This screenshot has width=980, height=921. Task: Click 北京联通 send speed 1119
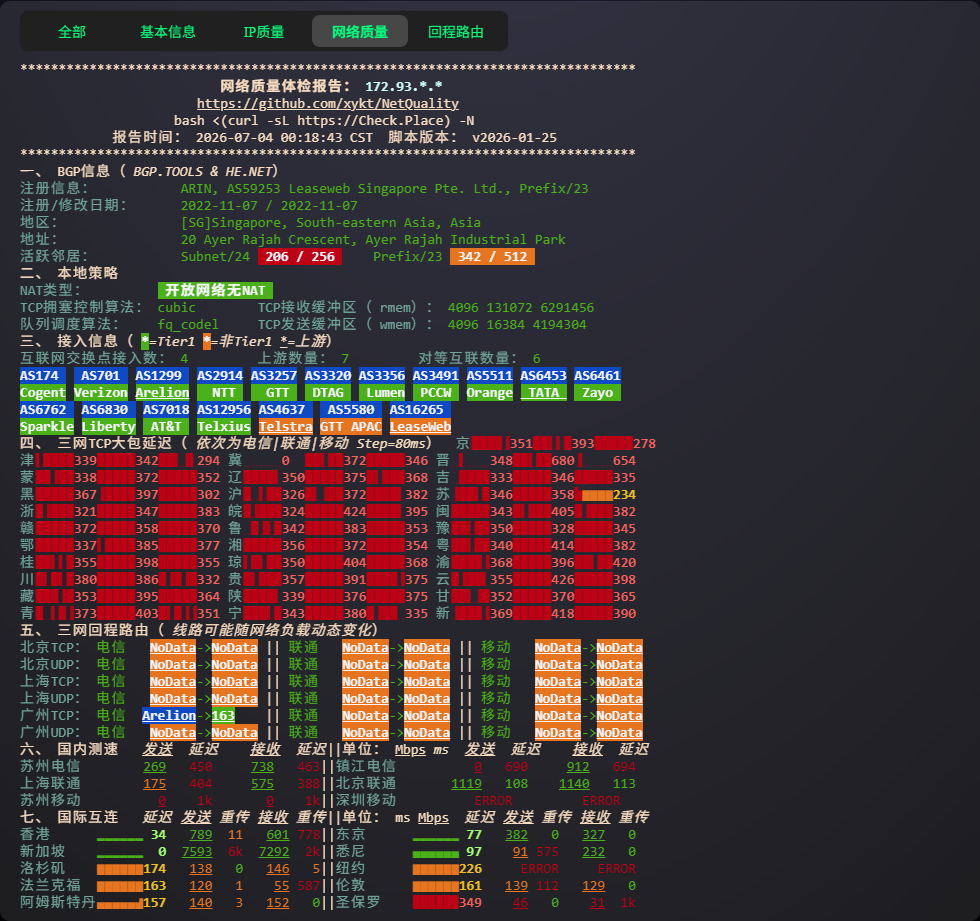(x=466, y=784)
